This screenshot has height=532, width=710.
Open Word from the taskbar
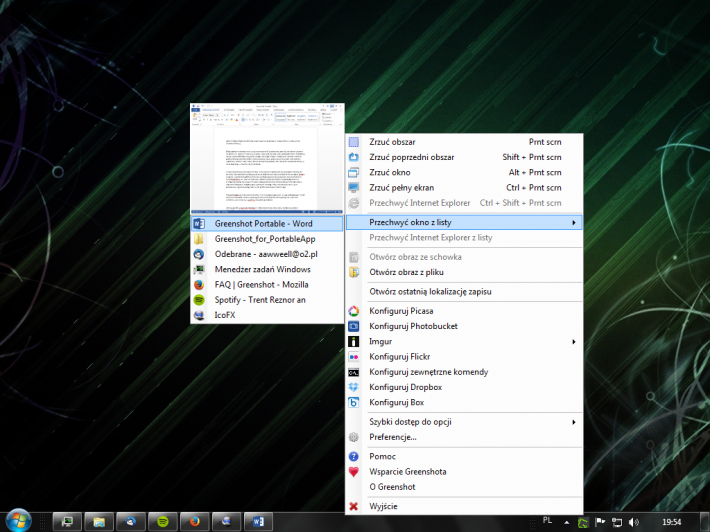click(259, 522)
